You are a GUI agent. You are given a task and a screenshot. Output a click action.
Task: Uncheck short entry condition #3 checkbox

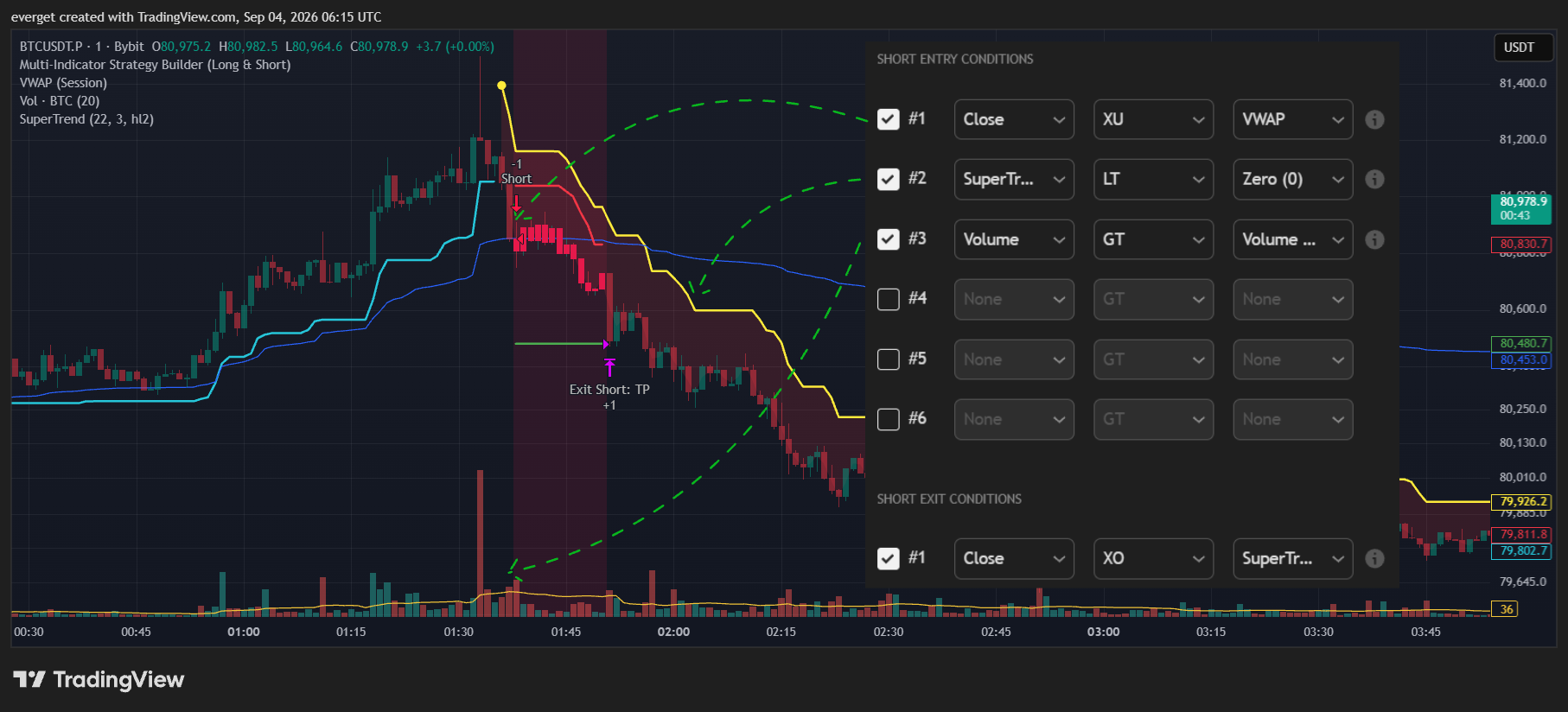click(889, 239)
